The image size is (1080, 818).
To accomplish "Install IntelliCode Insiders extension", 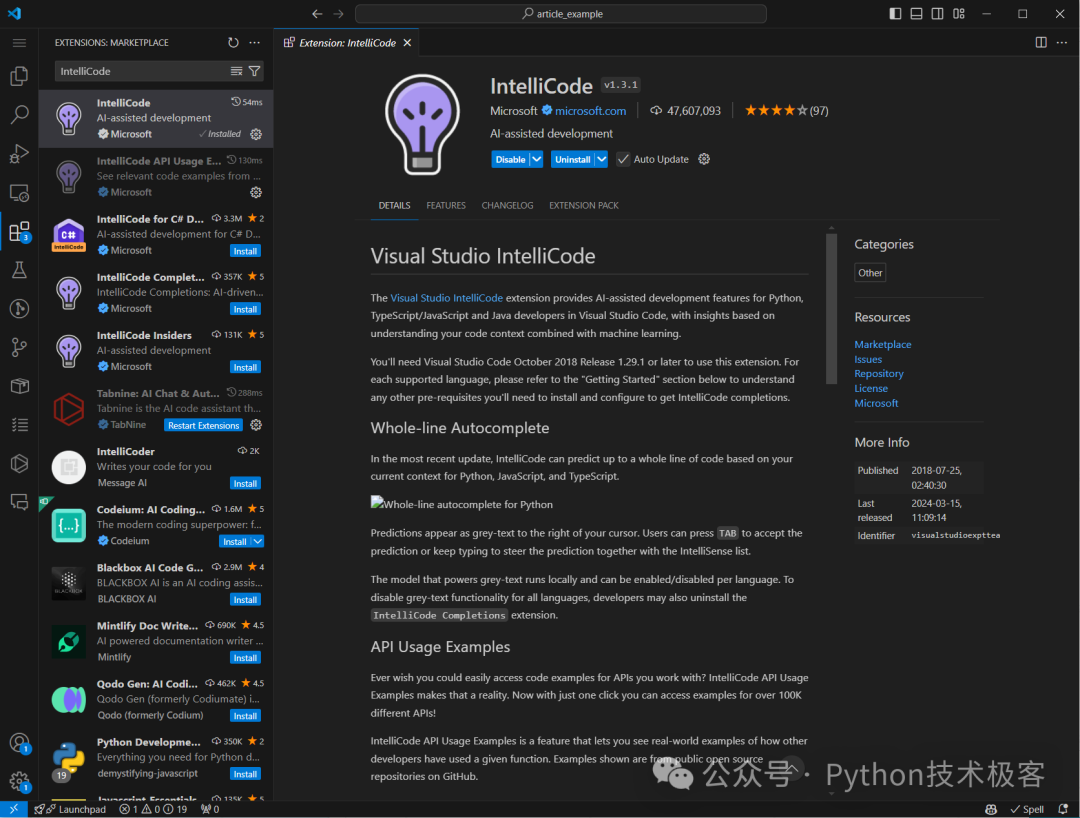I will pos(245,367).
